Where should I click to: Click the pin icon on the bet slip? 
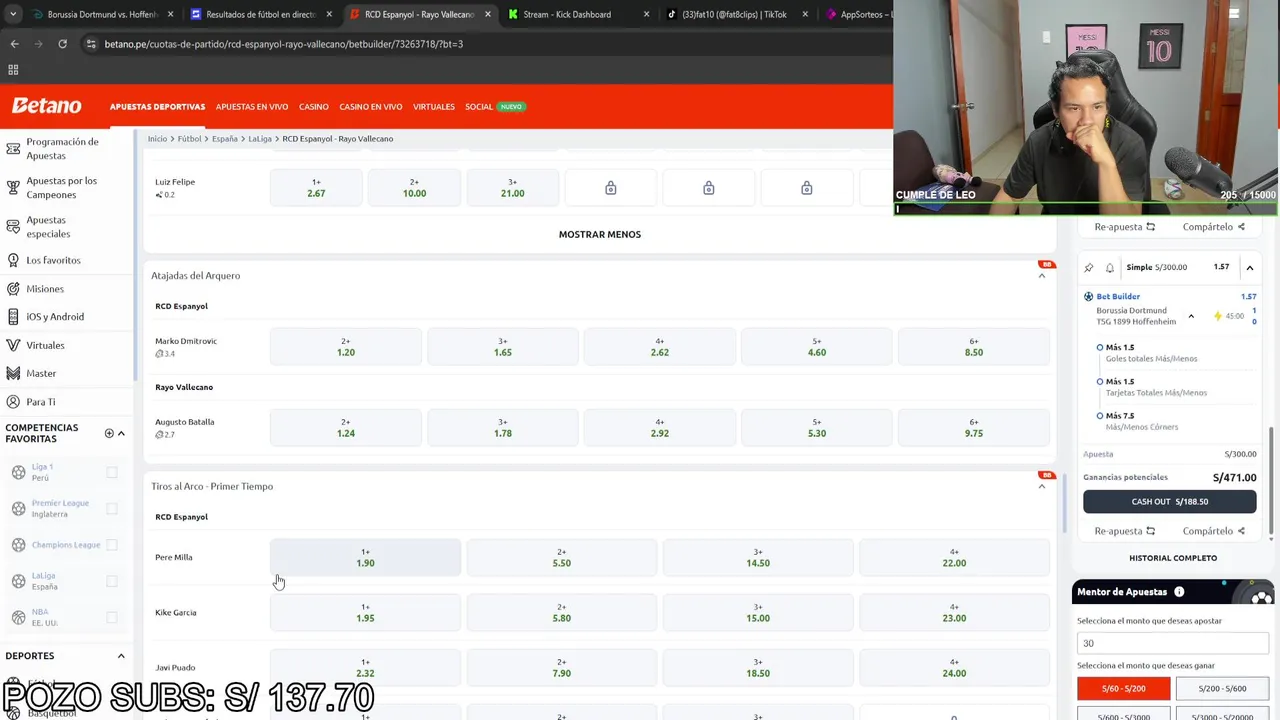tap(1089, 268)
